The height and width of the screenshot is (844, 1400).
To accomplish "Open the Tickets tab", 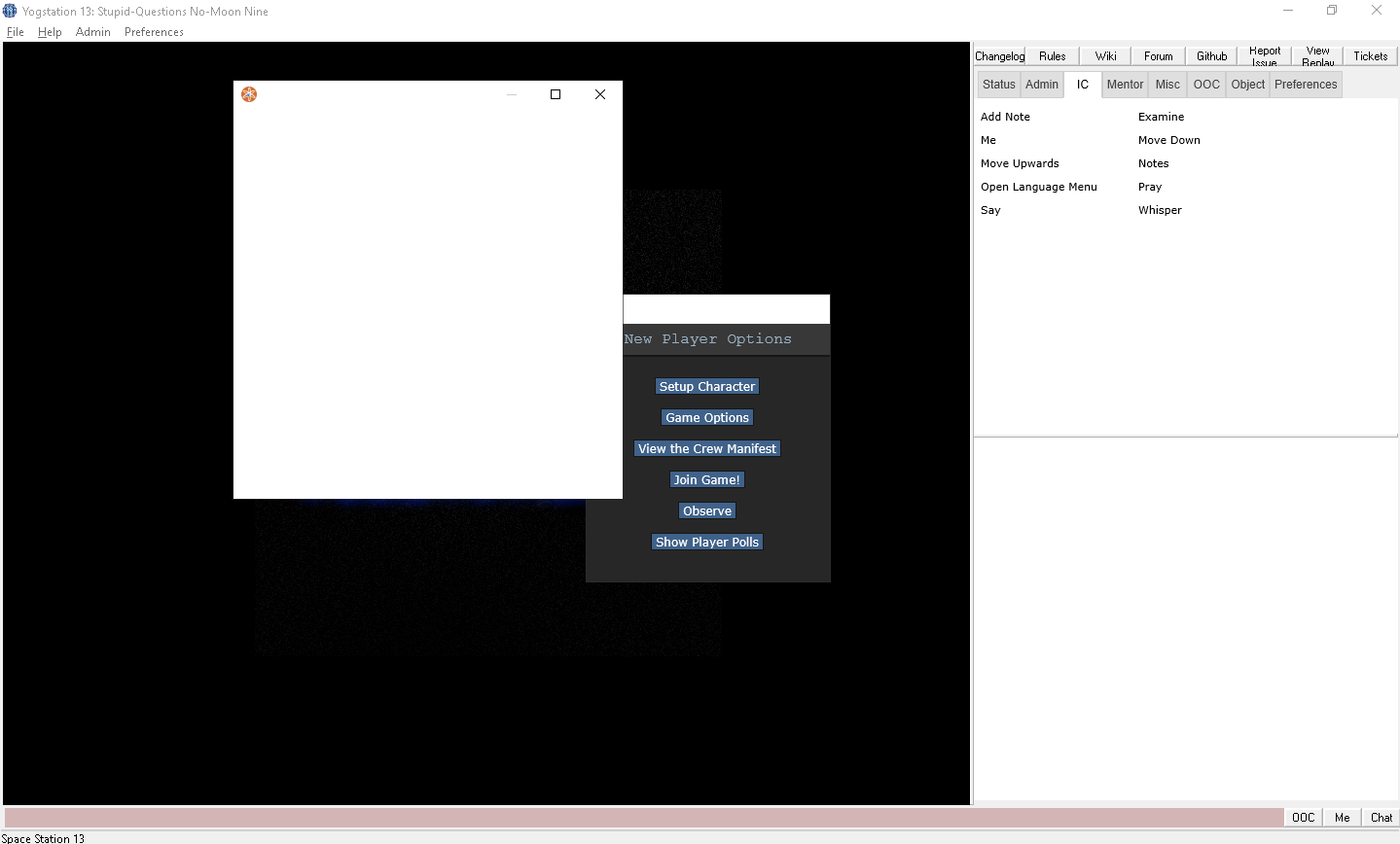I will (x=1370, y=55).
